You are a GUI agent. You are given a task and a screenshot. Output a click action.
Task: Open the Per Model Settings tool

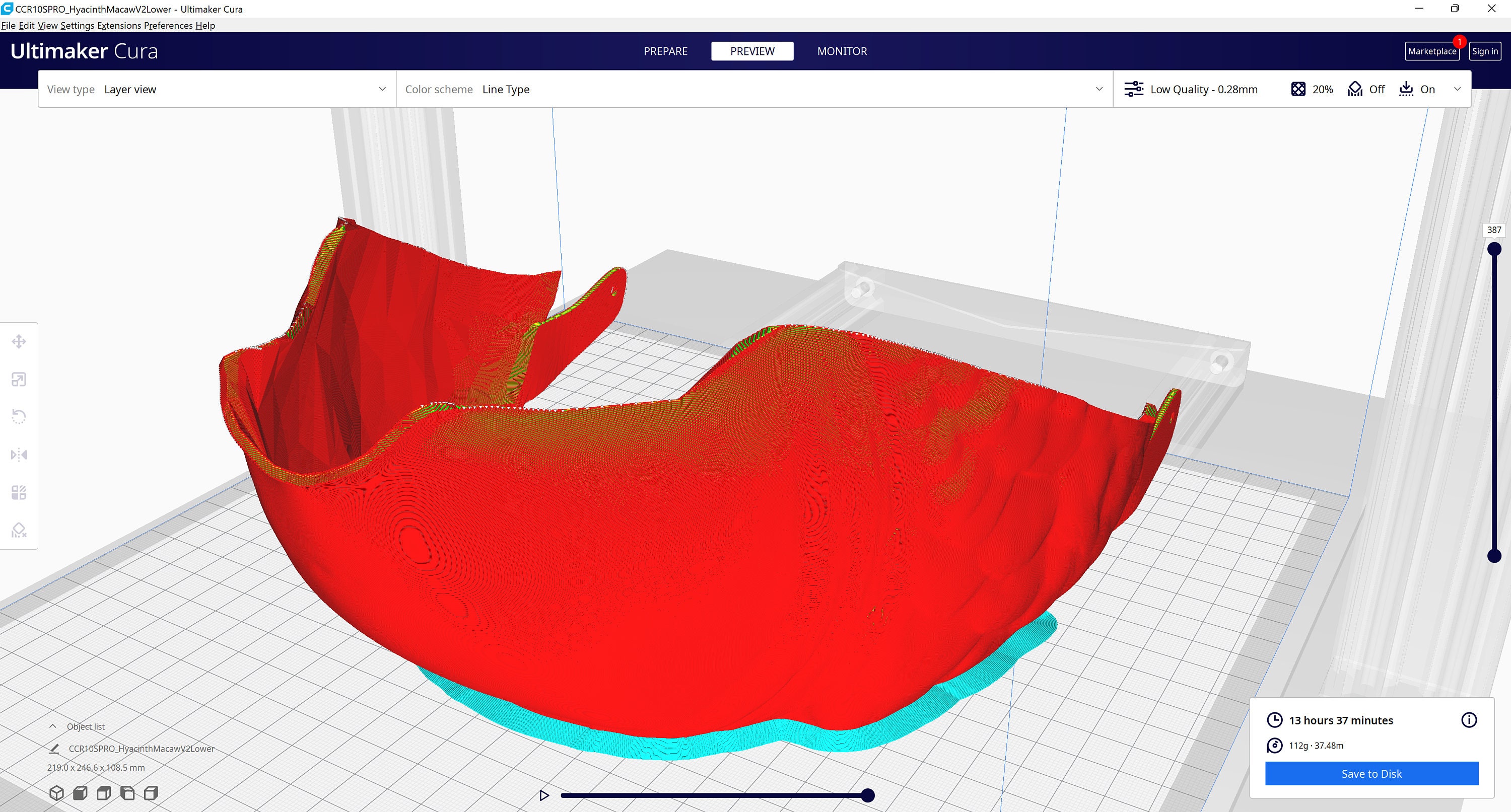[x=19, y=492]
